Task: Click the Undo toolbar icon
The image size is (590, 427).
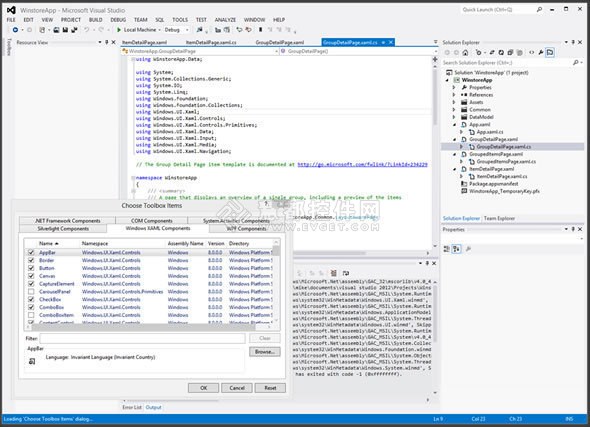Action: pos(87,30)
